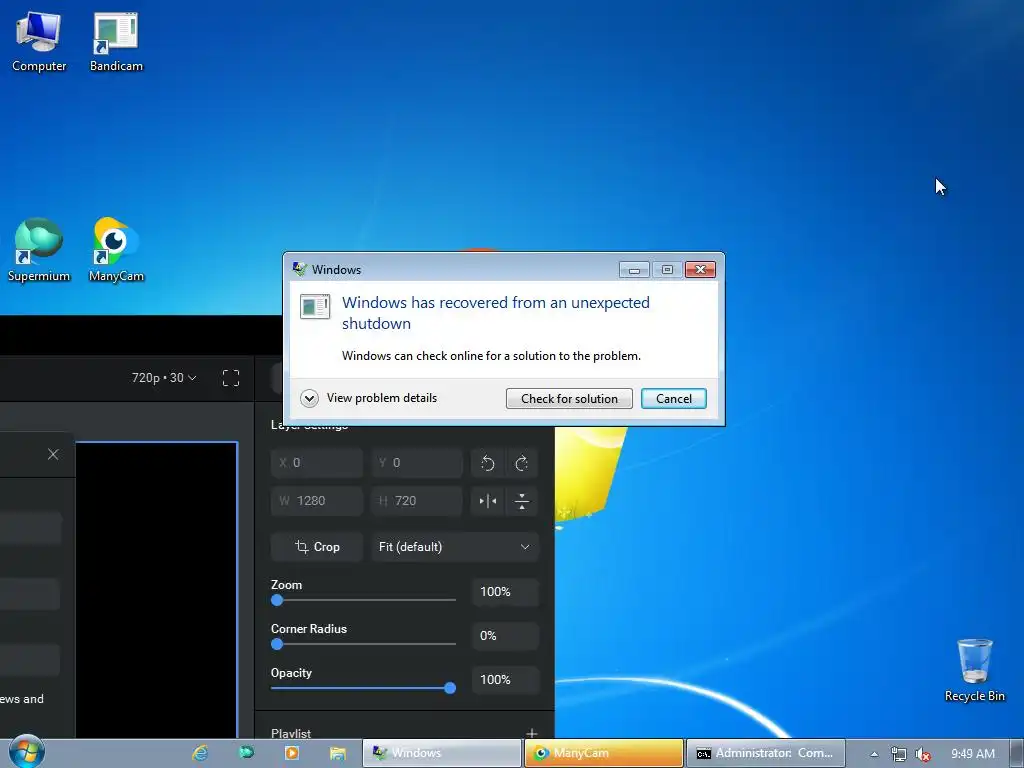Minimize the Windows recovery dialog
1024x768 pixels.
[x=634, y=269]
